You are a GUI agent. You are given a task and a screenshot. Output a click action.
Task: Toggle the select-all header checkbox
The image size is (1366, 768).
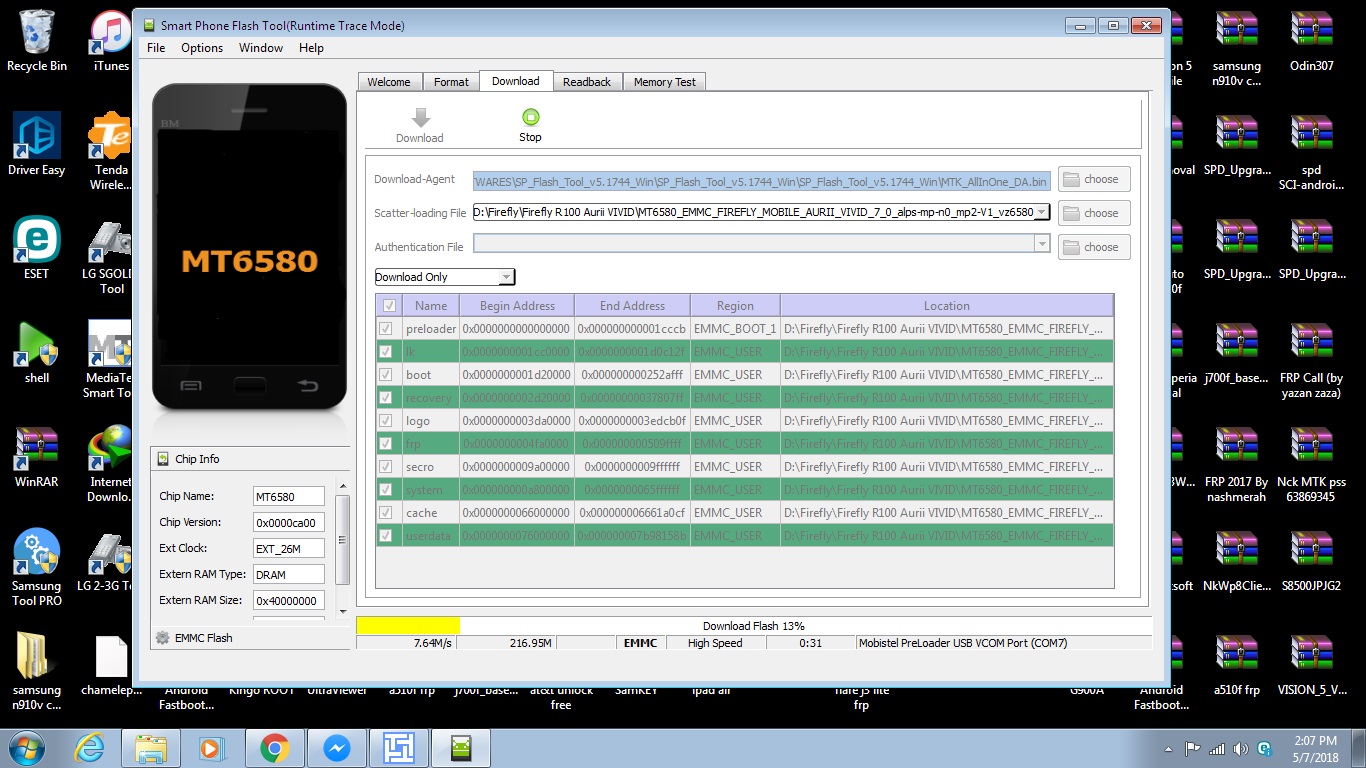click(x=389, y=306)
